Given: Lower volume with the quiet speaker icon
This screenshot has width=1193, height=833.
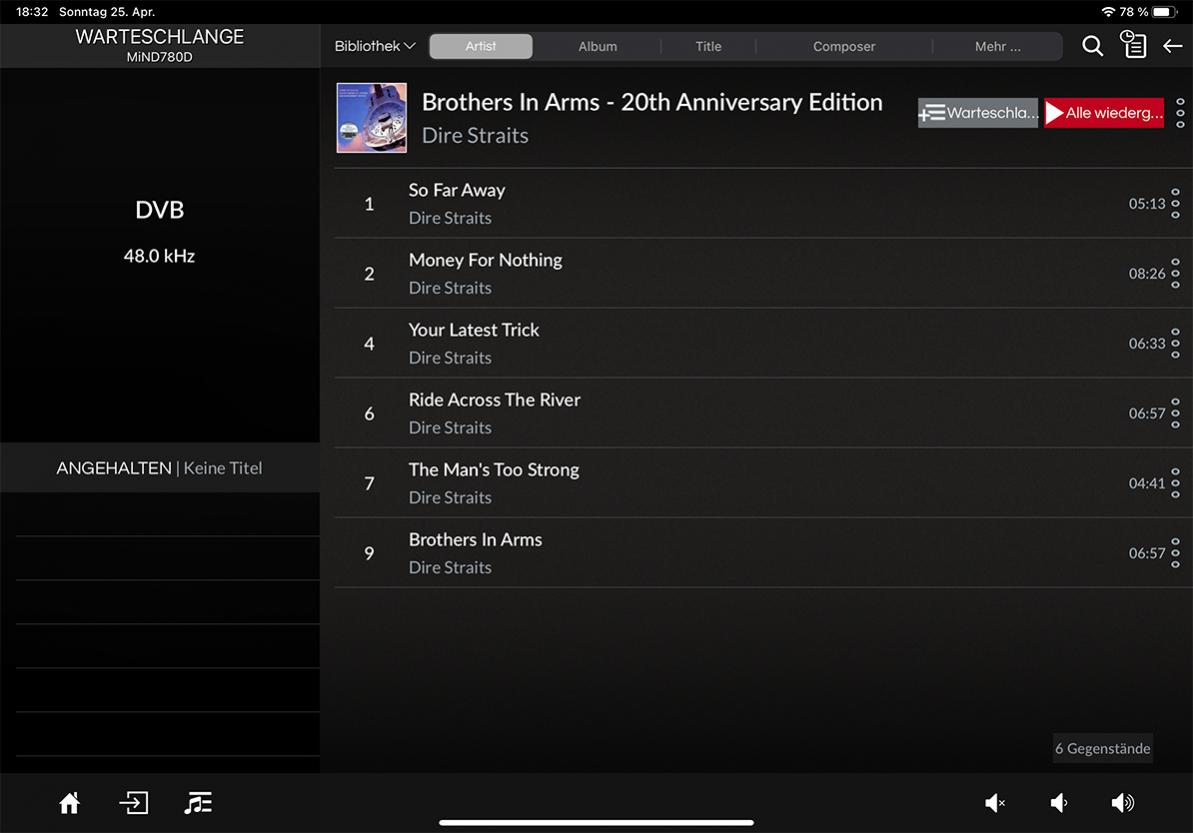Looking at the screenshot, I should point(1059,803).
